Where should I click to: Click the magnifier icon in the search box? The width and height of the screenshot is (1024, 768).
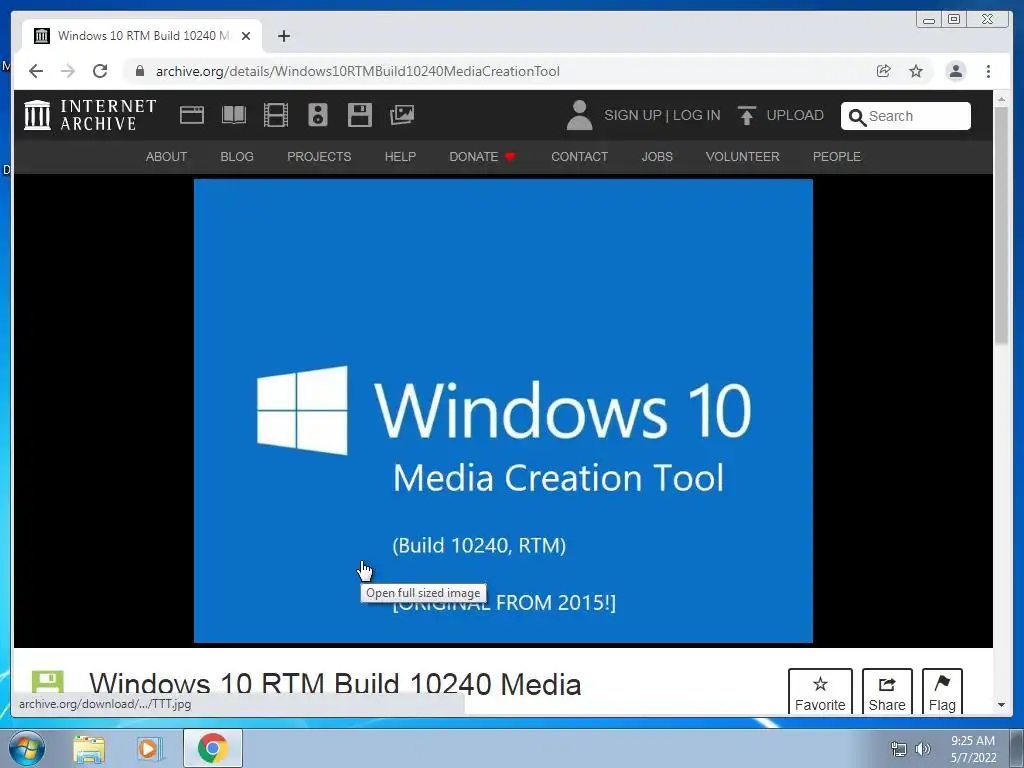[857, 117]
